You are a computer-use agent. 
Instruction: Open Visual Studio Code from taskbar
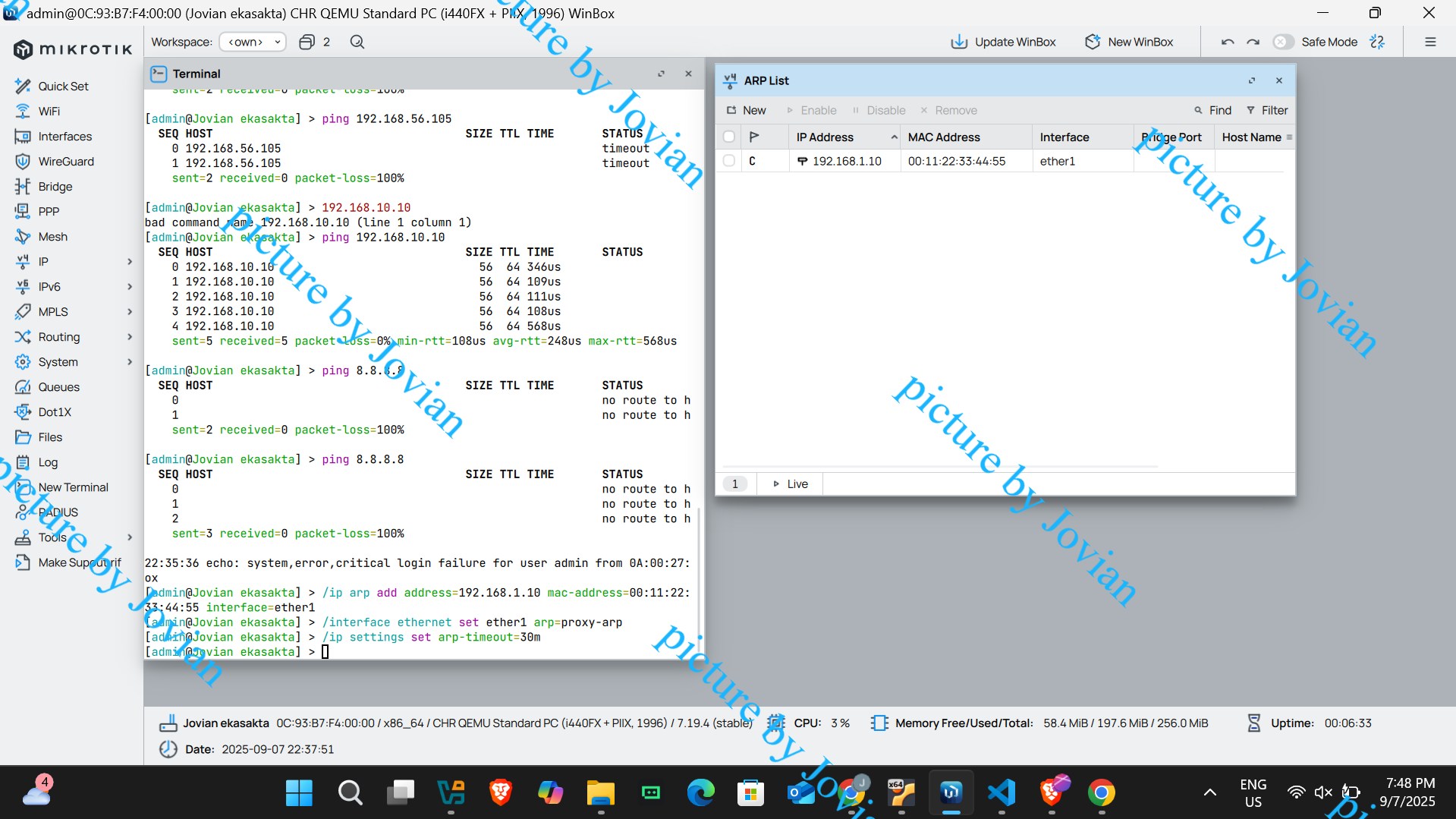pyautogui.click(x=1002, y=792)
